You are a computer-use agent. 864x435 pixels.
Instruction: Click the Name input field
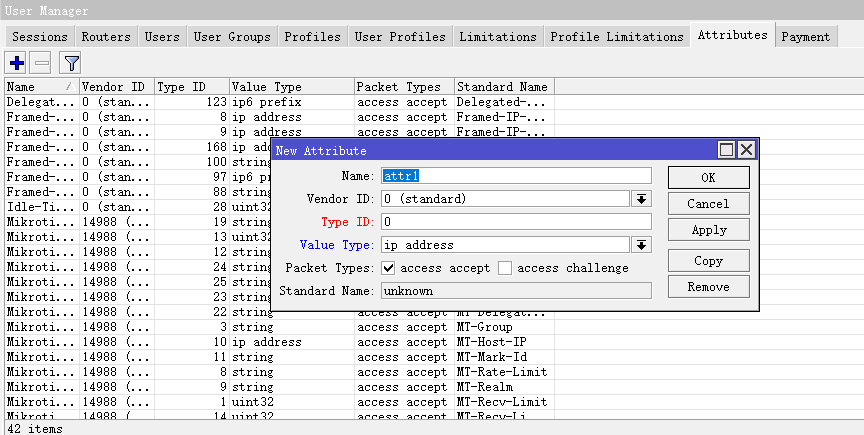click(515, 176)
